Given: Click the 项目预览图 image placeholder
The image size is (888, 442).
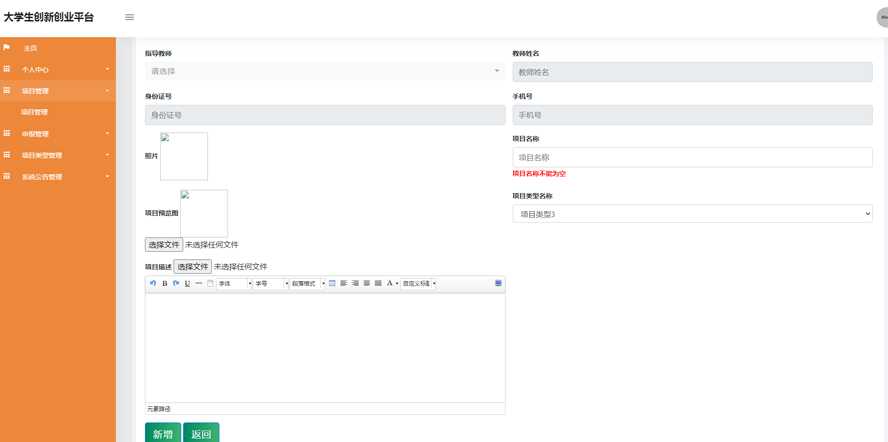Looking at the screenshot, I should coord(204,213).
